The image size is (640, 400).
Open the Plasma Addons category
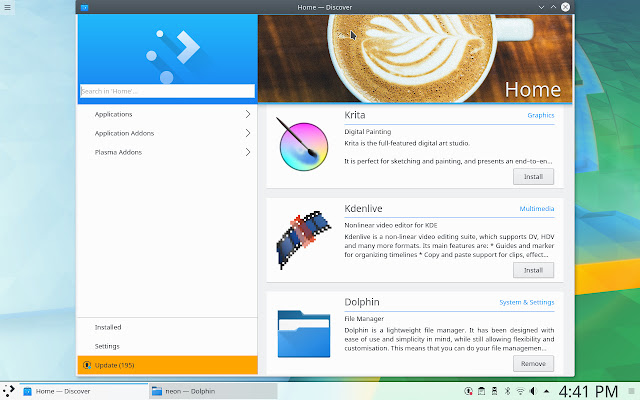[167, 152]
